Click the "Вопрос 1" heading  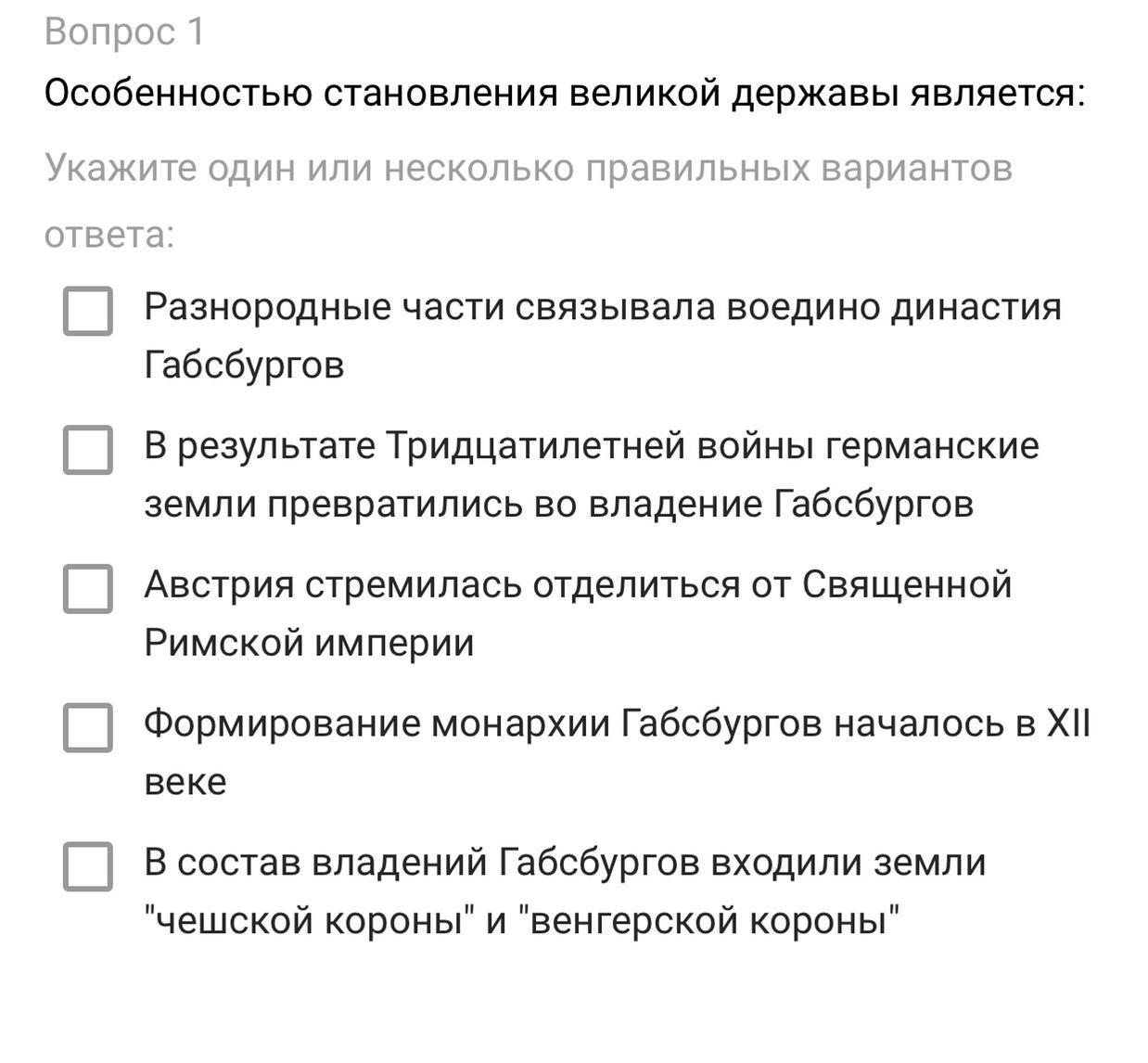click(124, 32)
